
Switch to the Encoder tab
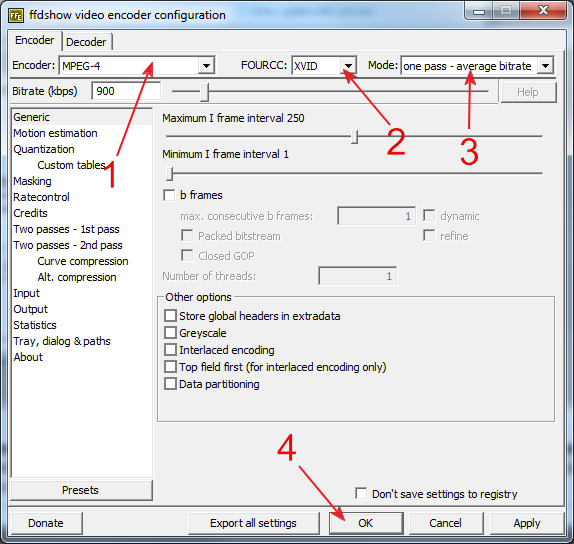coord(34,40)
